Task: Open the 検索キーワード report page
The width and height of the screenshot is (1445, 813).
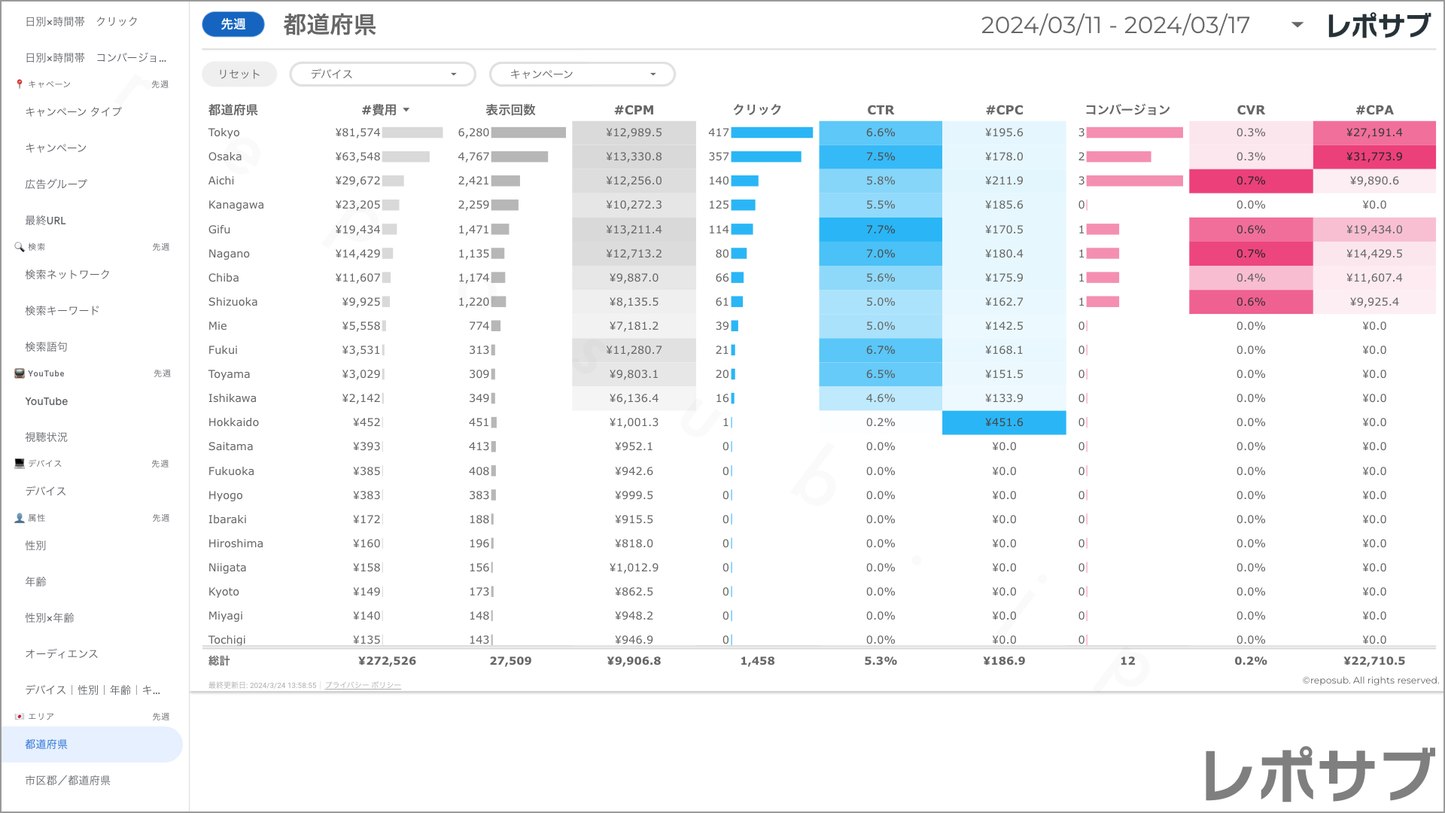Action: pos(62,311)
